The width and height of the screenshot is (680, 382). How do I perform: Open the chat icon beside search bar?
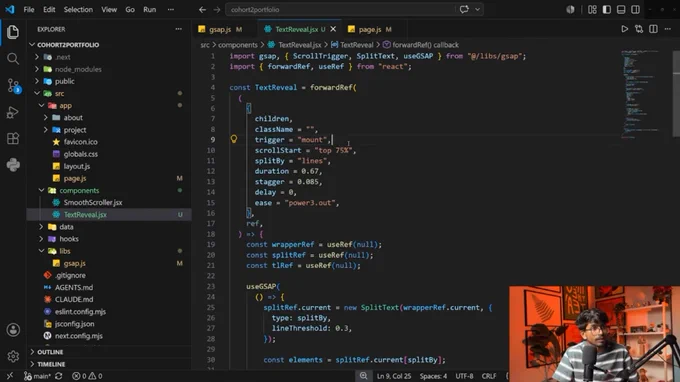[464, 10]
